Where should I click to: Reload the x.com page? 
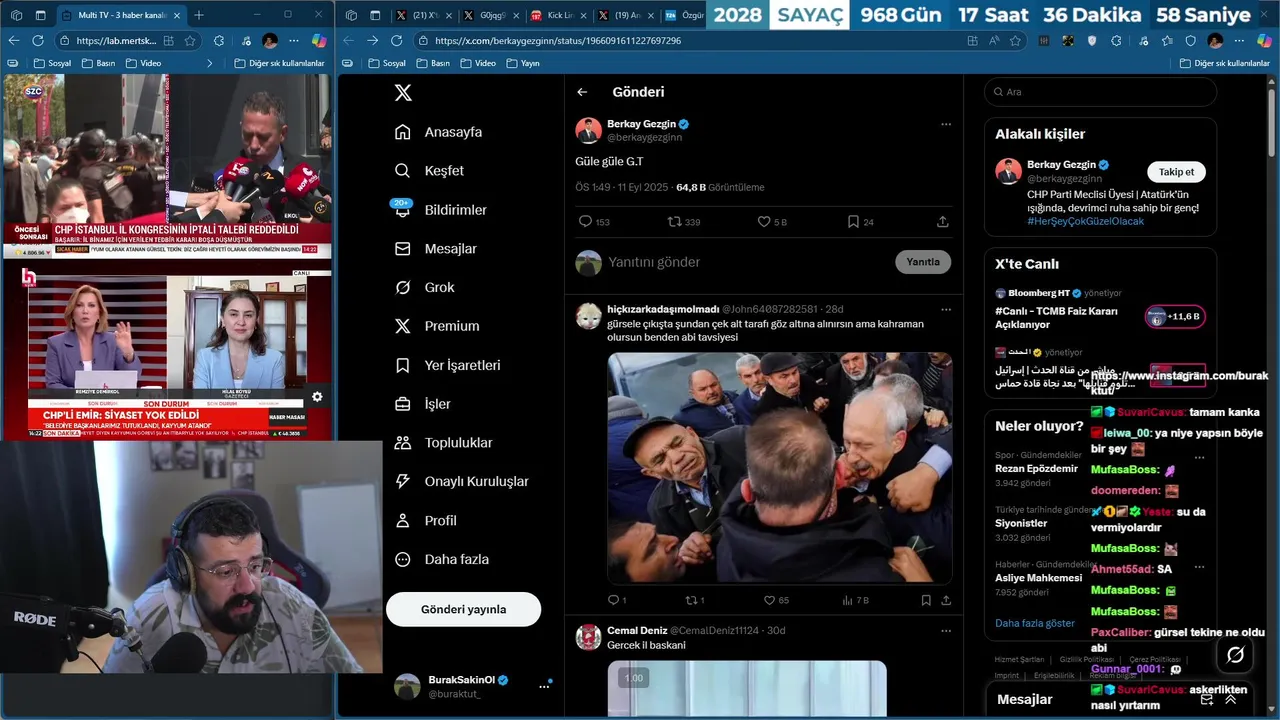[396, 41]
